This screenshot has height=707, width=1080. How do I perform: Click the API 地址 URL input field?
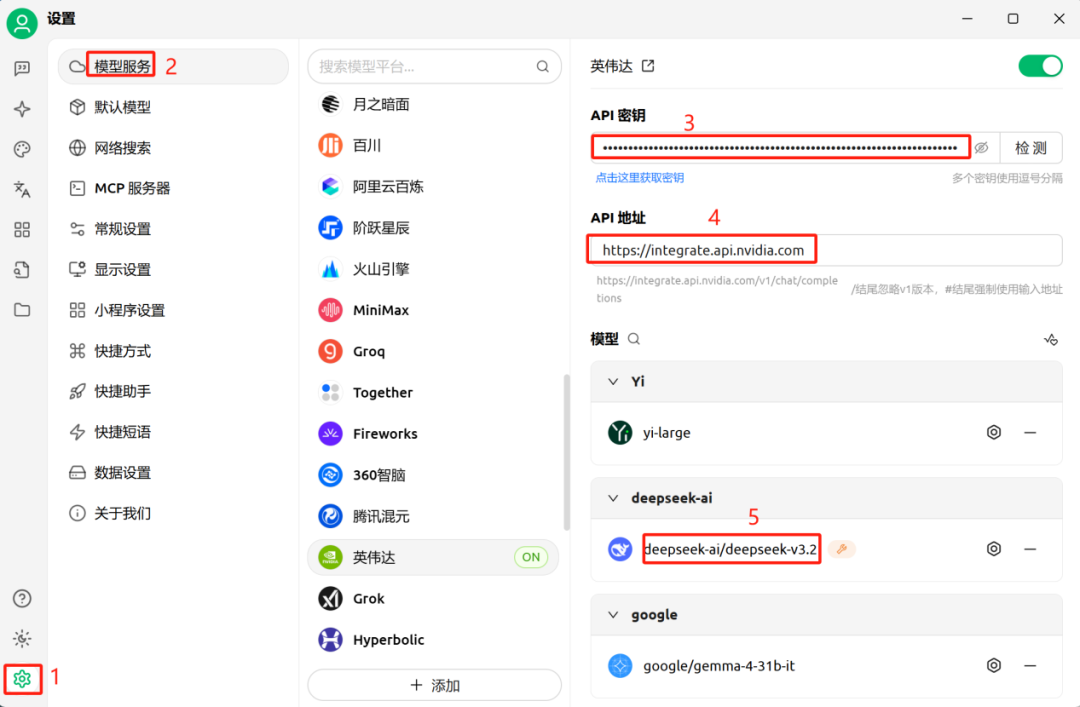[826, 250]
